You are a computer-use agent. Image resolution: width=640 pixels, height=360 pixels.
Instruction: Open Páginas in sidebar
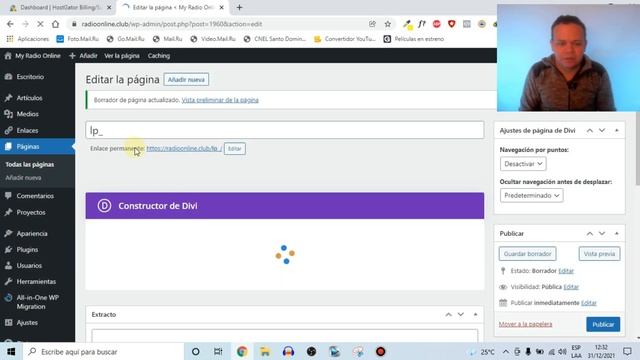[x=28, y=146]
